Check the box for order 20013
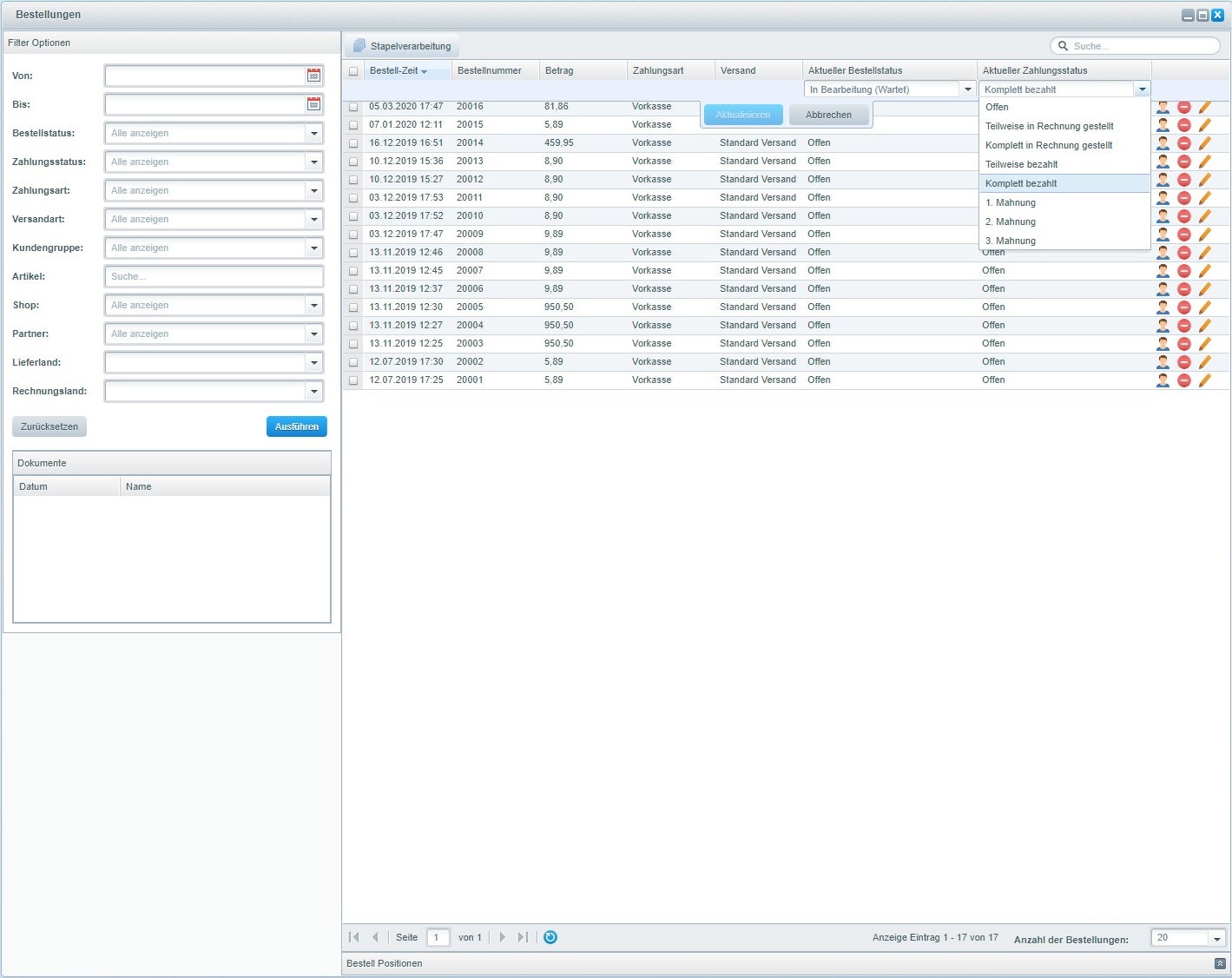The height and width of the screenshot is (978, 1232). [353, 162]
